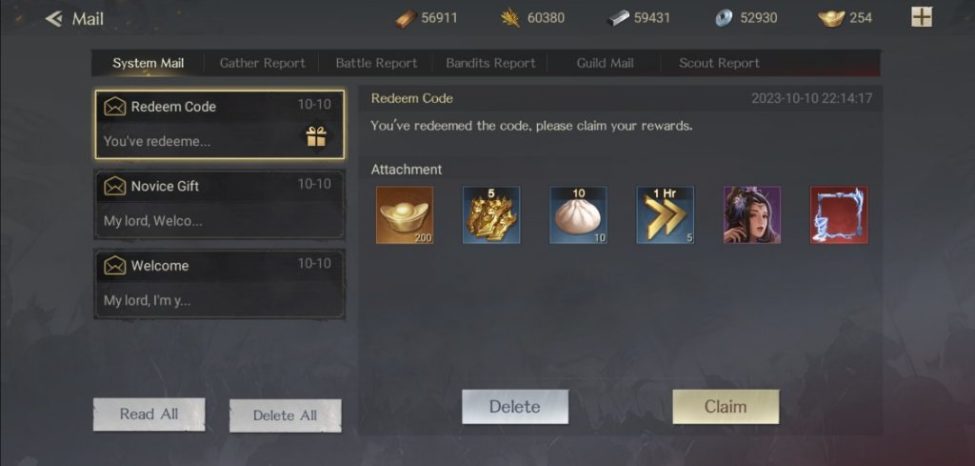Tap the grain resource icon
This screenshot has width=975, height=466.
(x=511, y=19)
